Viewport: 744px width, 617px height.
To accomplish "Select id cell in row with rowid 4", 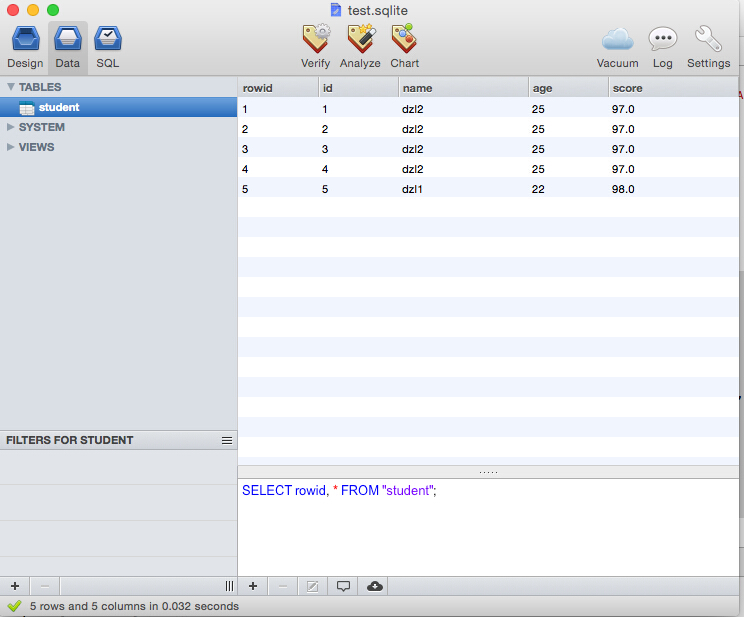I will point(359,169).
